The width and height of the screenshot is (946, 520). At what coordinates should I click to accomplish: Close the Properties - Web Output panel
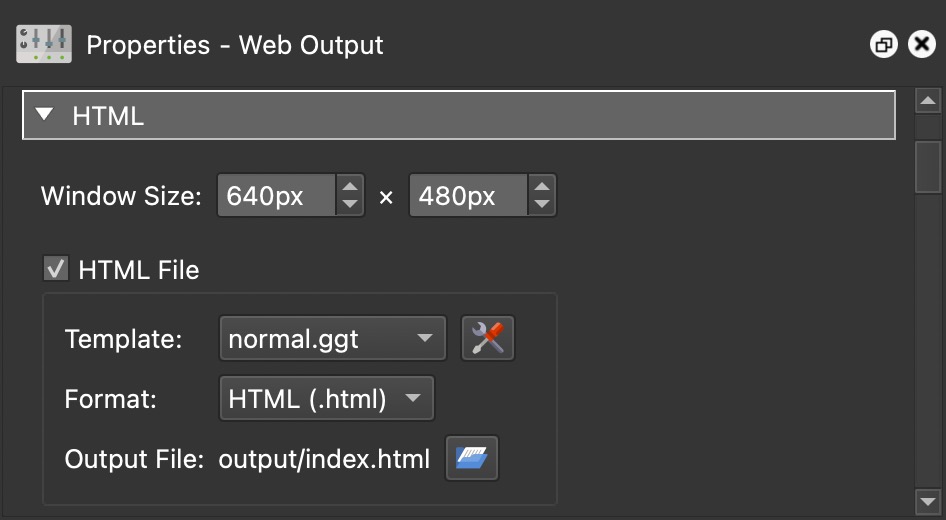pyautogui.click(x=921, y=45)
